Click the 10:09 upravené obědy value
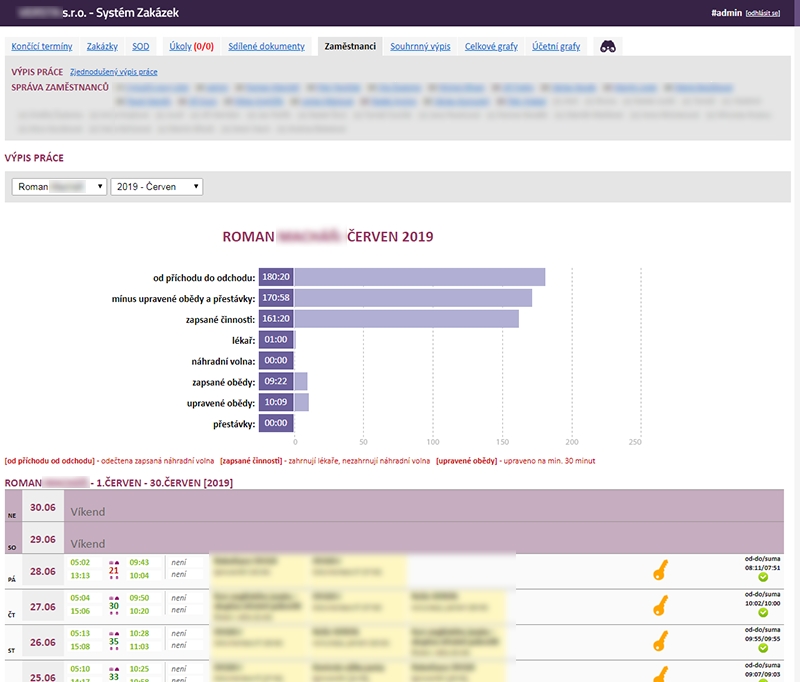 (x=276, y=402)
